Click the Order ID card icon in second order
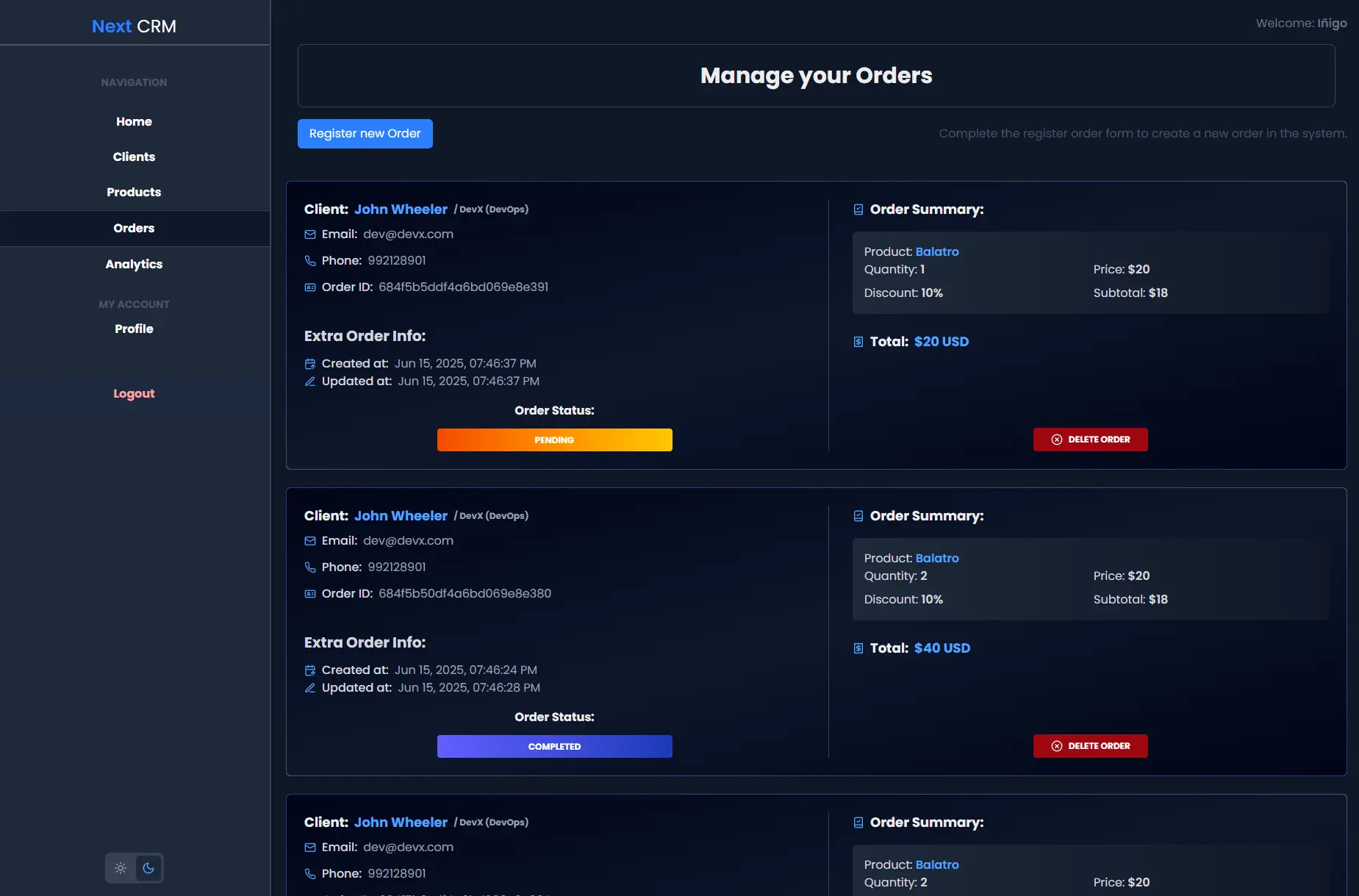This screenshot has height=896, width=1359. tap(310, 594)
